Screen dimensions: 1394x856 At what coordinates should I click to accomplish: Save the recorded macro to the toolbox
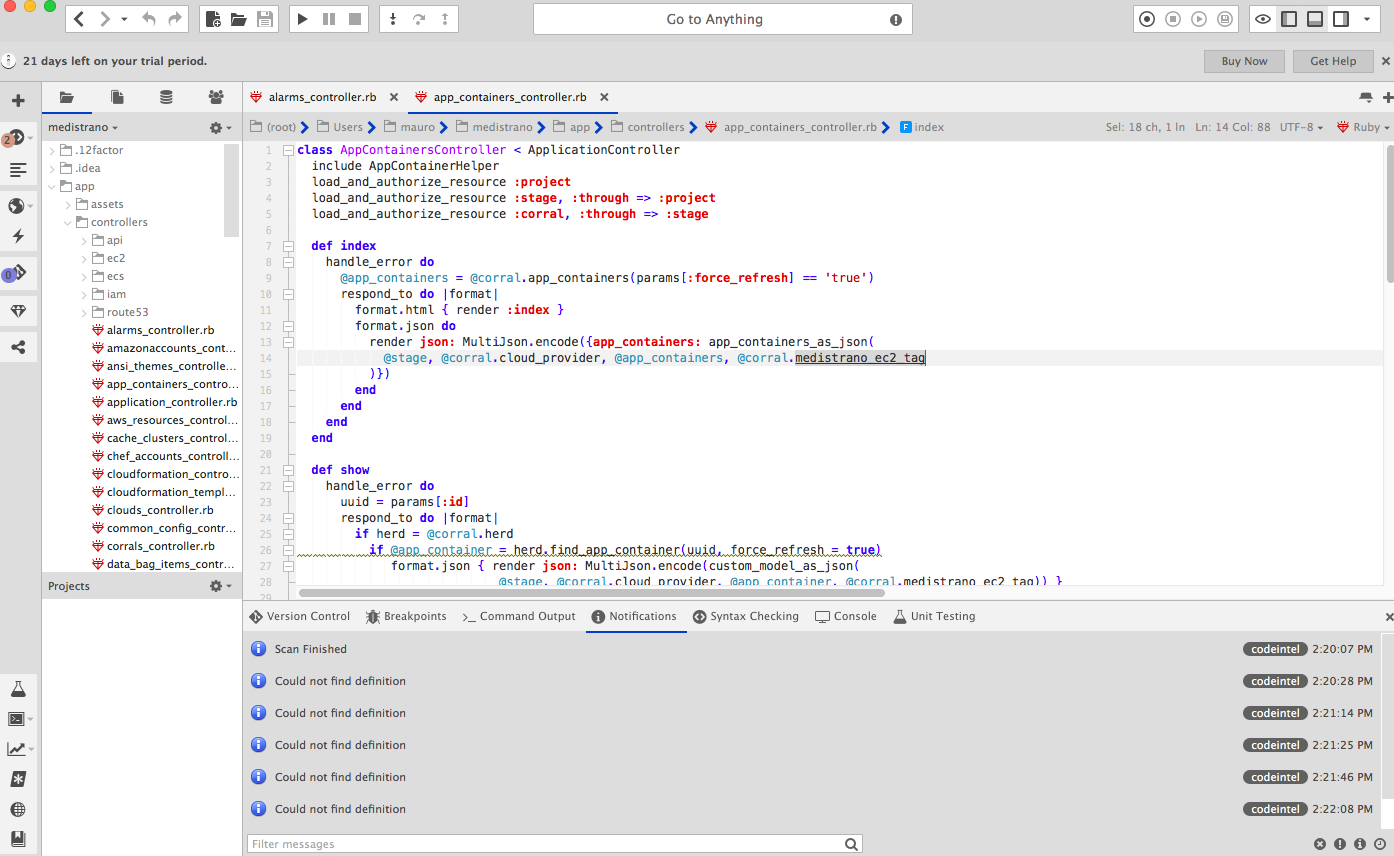tap(1224, 19)
